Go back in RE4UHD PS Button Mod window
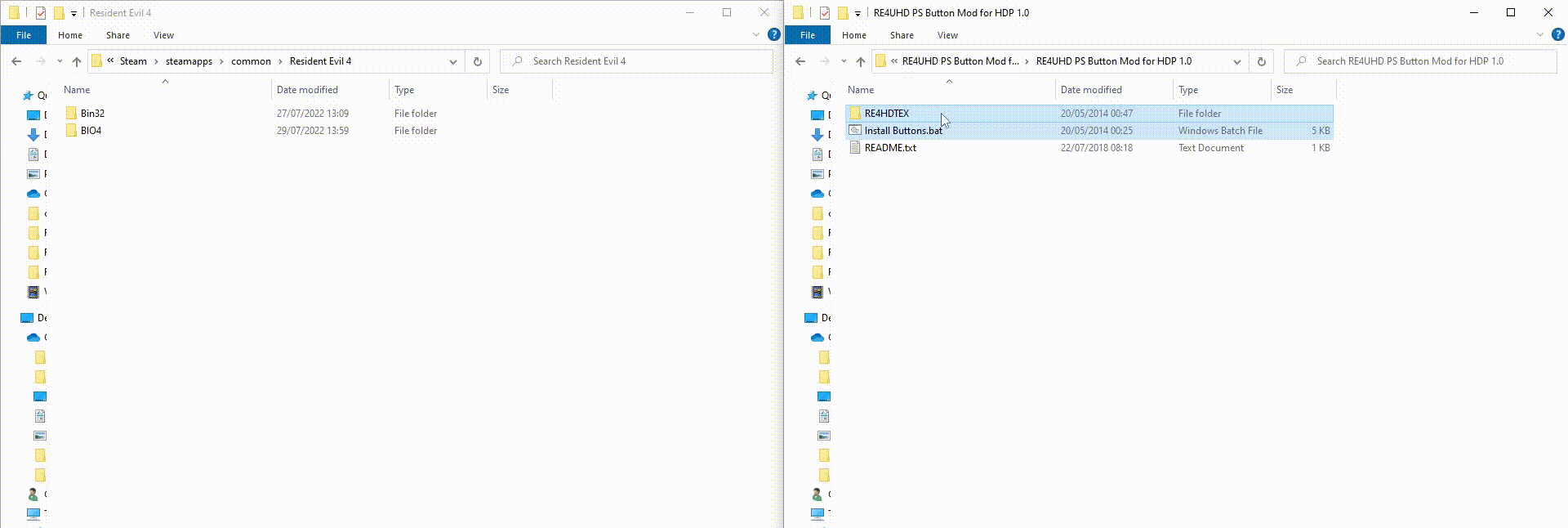Viewport: 1568px width, 528px height. click(800, 61)
